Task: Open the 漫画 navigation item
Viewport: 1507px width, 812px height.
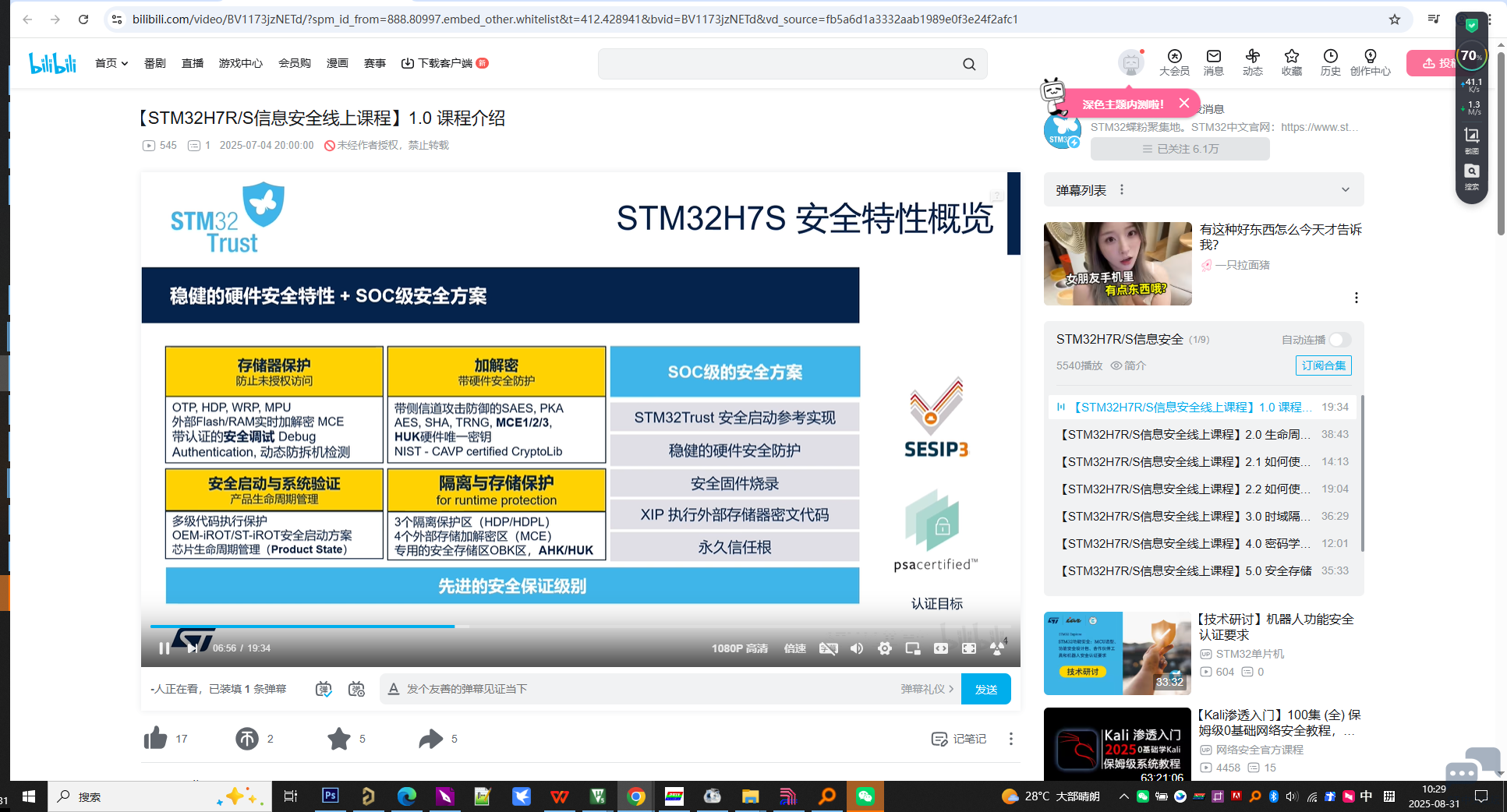Action: (338, 63)
